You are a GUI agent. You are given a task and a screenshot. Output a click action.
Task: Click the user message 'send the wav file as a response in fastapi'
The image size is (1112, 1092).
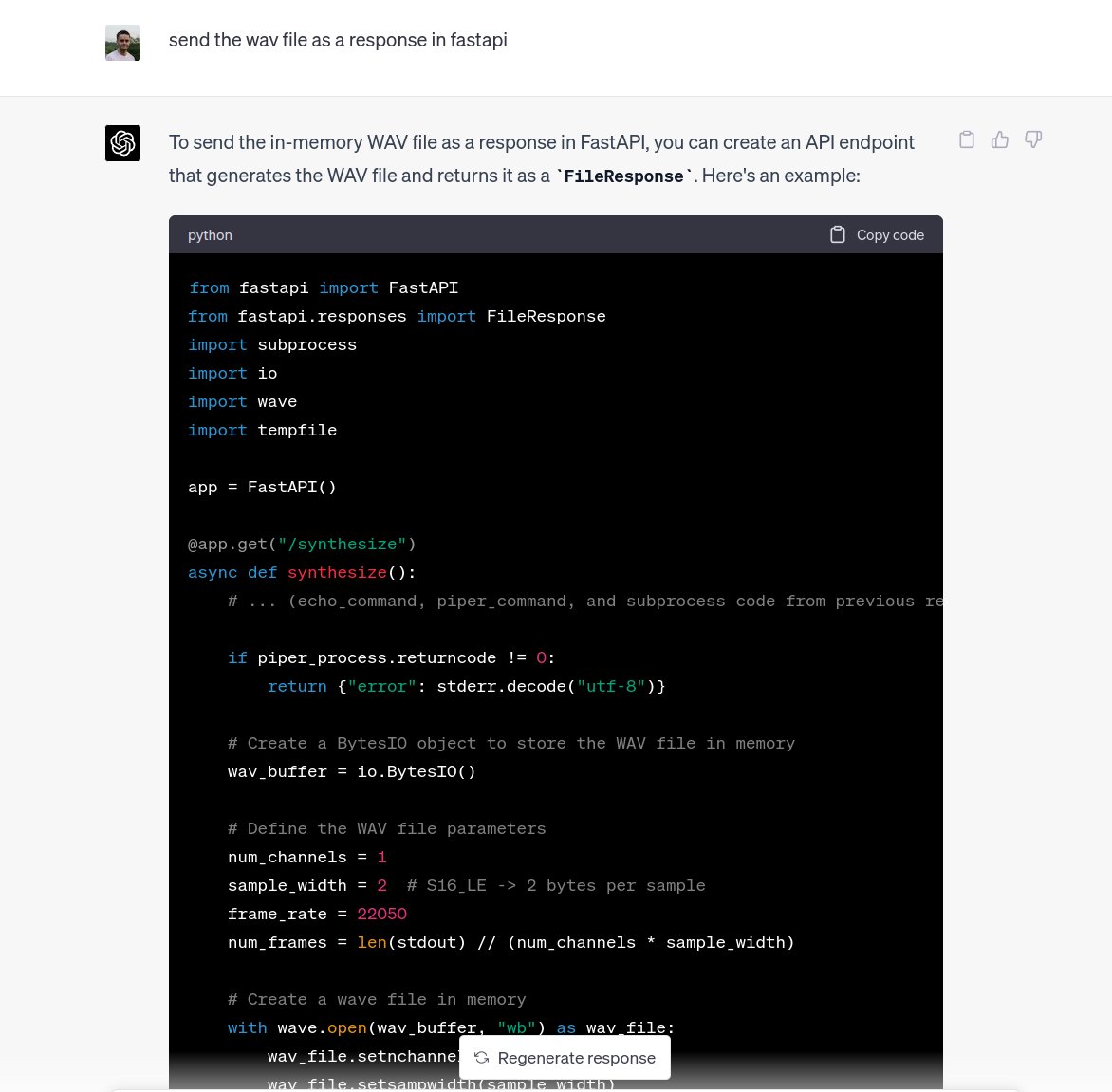338,40
